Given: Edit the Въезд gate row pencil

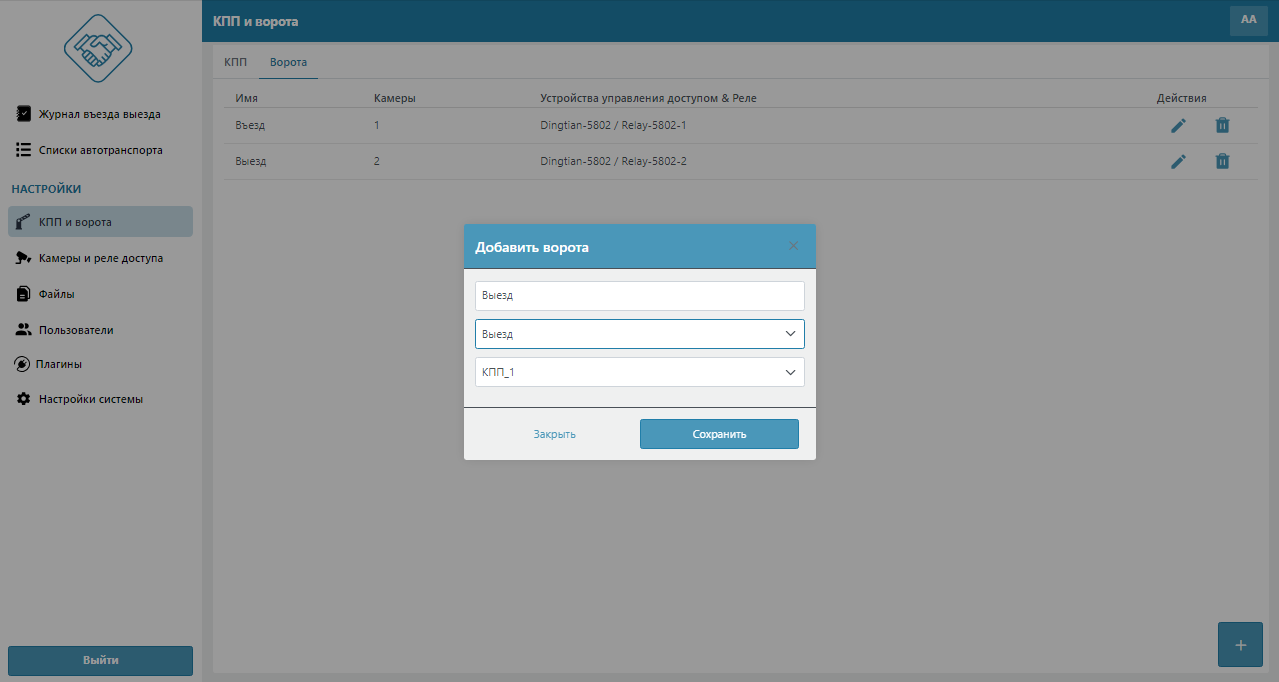Looking at the screenshot, I should (x=1178, y=126).
